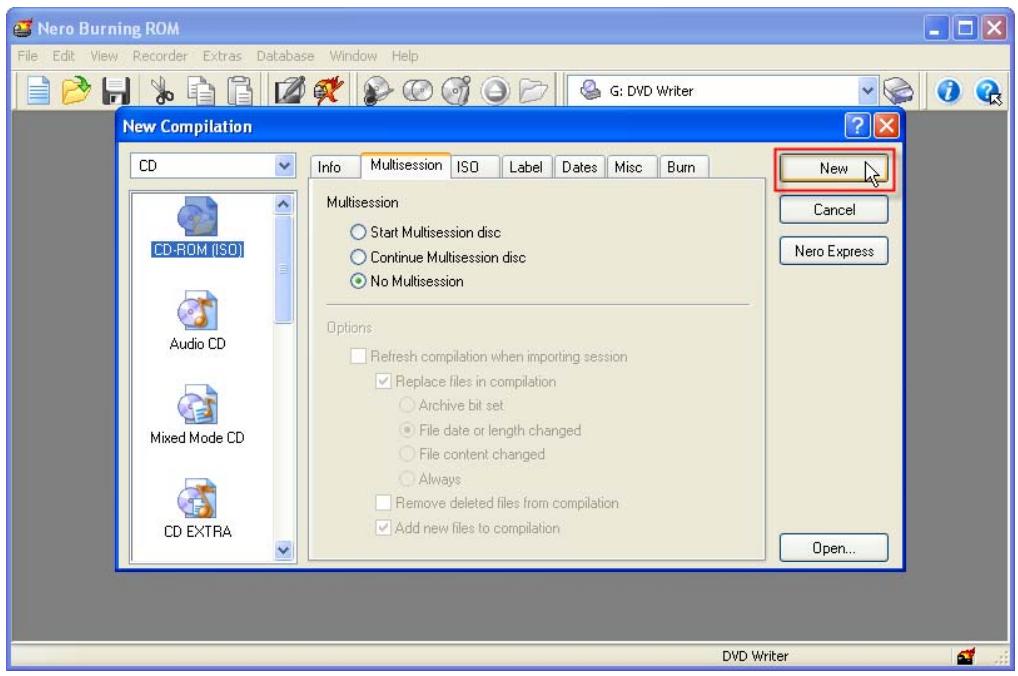1018x676 pixels.
Task: Click the grey folder toolbar icon
Action: 534,90
